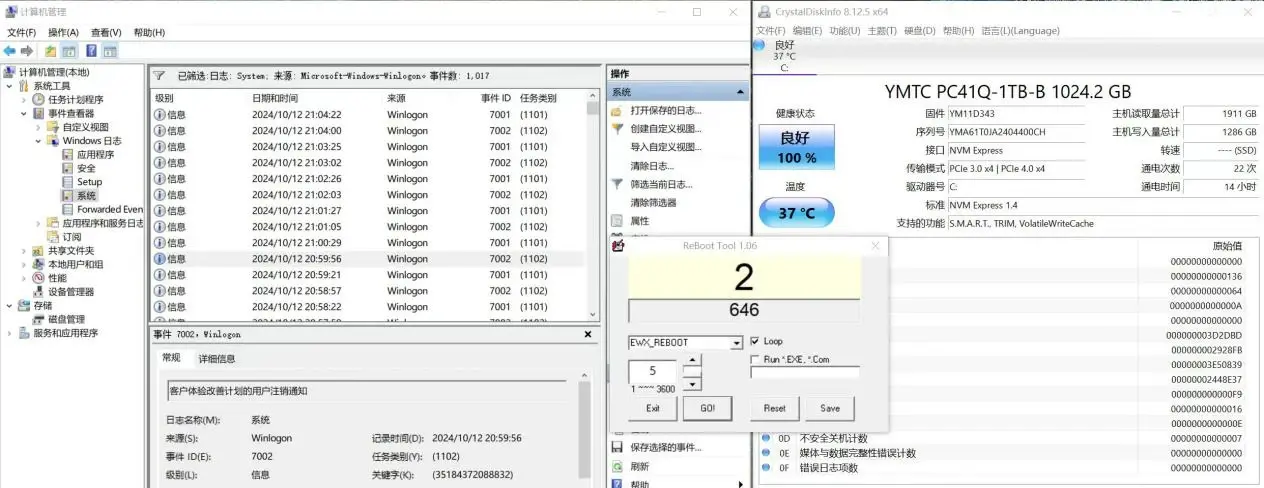Viewport: 1264px width, 488px height.
Task: Click the info icon of 21:02:03 event
Action: 159,195
